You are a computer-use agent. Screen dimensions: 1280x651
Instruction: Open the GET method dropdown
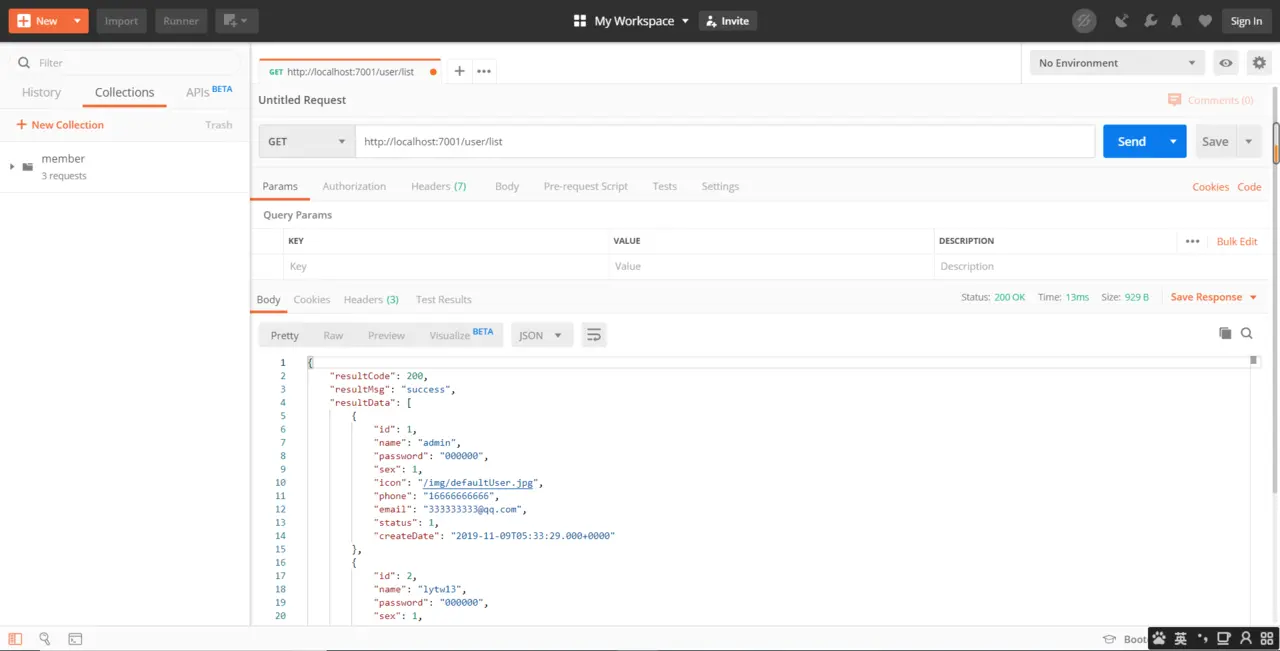pyautogui.click(x=306, y=142)
